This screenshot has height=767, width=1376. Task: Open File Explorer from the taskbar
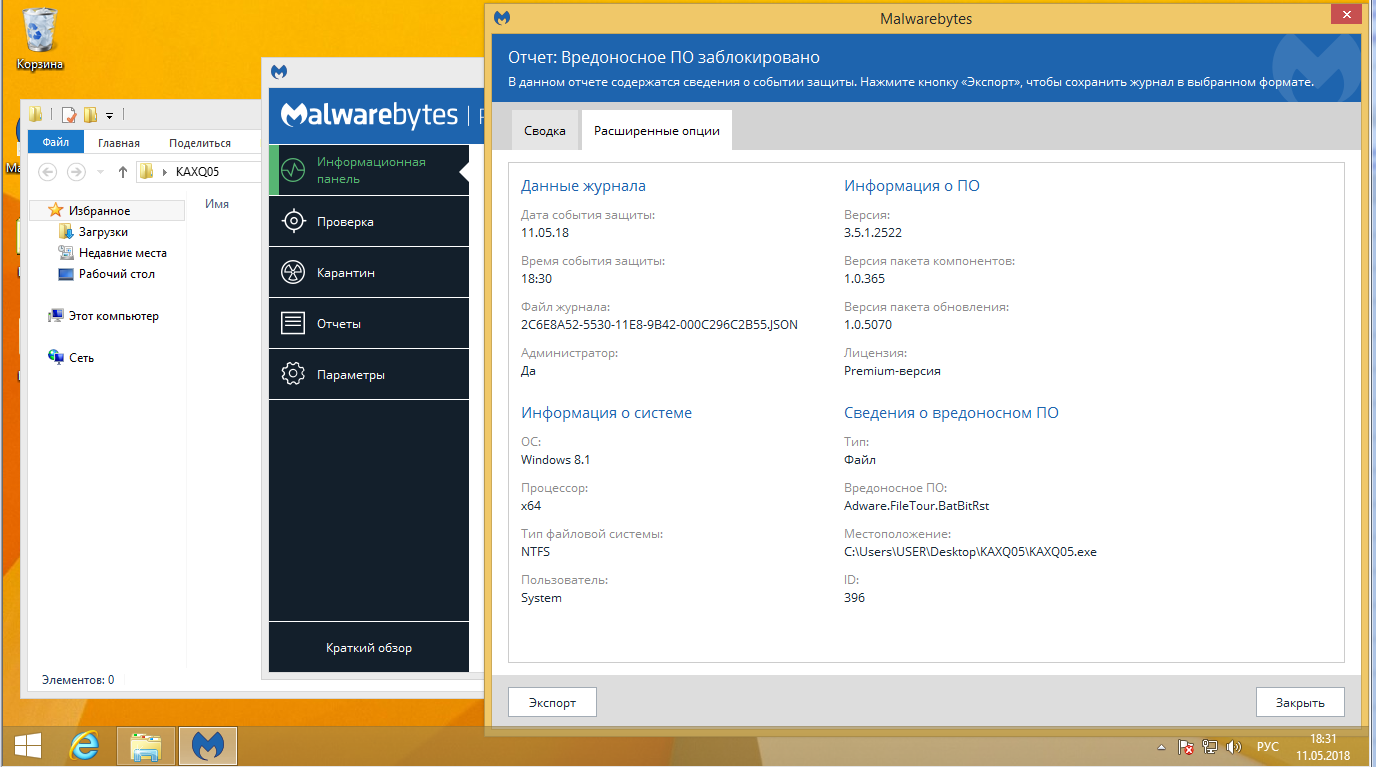click(x=146, y=746)
